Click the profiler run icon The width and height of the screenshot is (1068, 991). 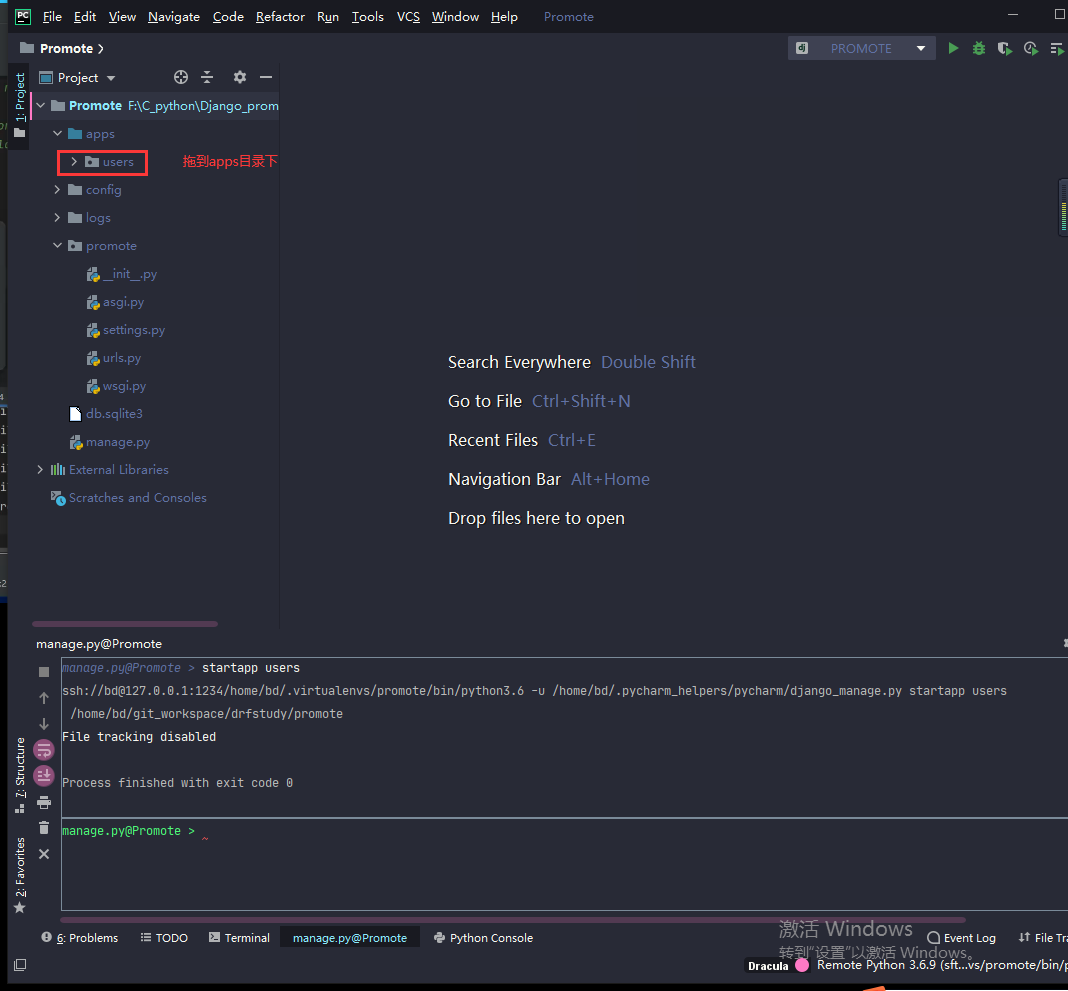(1031, 48)
